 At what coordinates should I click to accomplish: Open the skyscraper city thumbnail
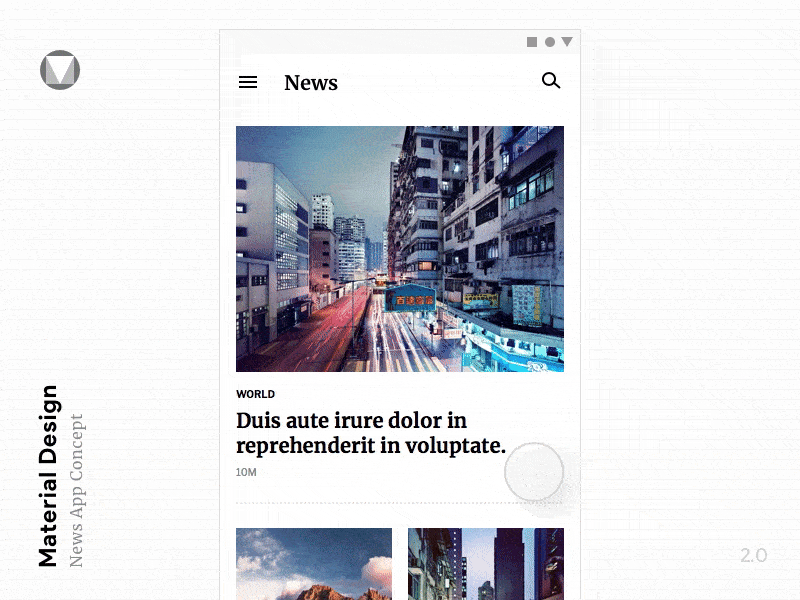click(x=486, y=564)
